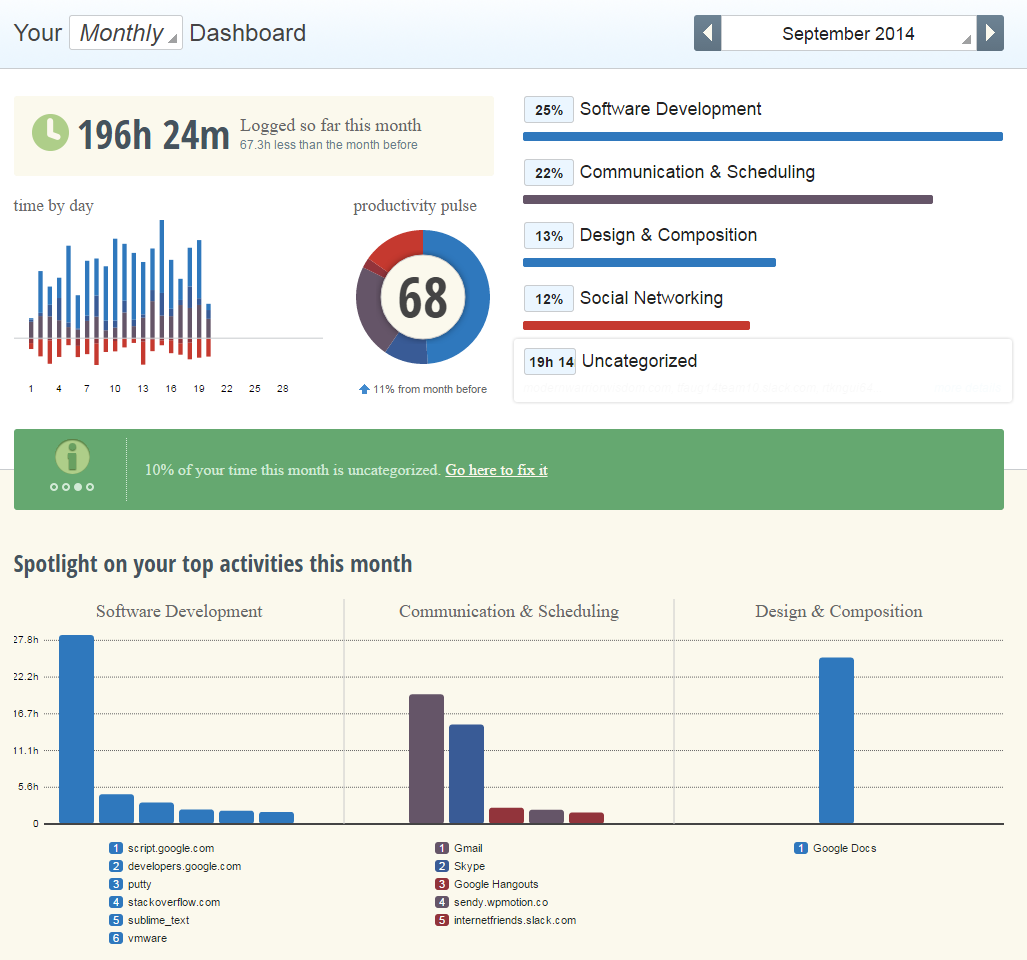
Task: Open the Monthly dashboard period dropdown
Action: (x=126, y=33)
